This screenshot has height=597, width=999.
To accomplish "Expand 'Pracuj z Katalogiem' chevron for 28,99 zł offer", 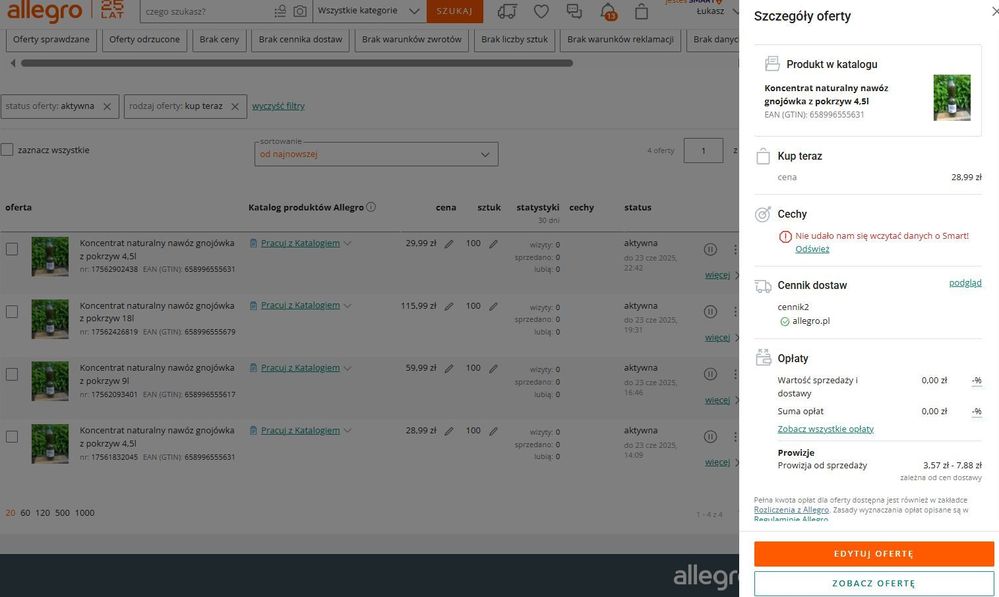I will coord(348,431).
